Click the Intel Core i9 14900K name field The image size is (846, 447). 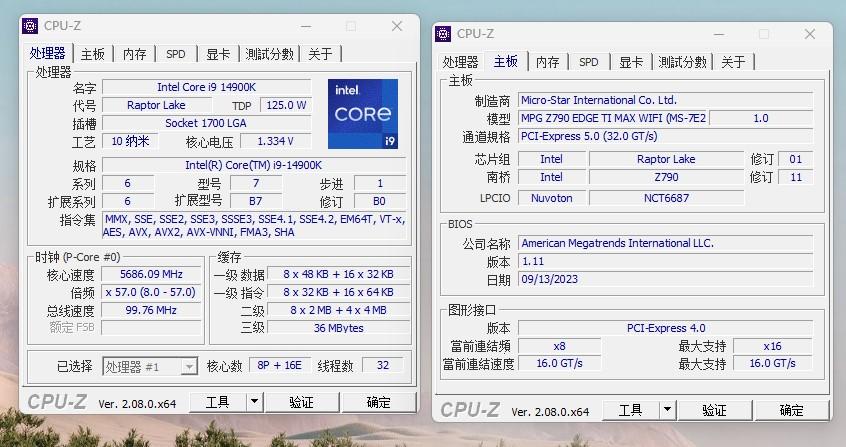click(x=207, y=87)
